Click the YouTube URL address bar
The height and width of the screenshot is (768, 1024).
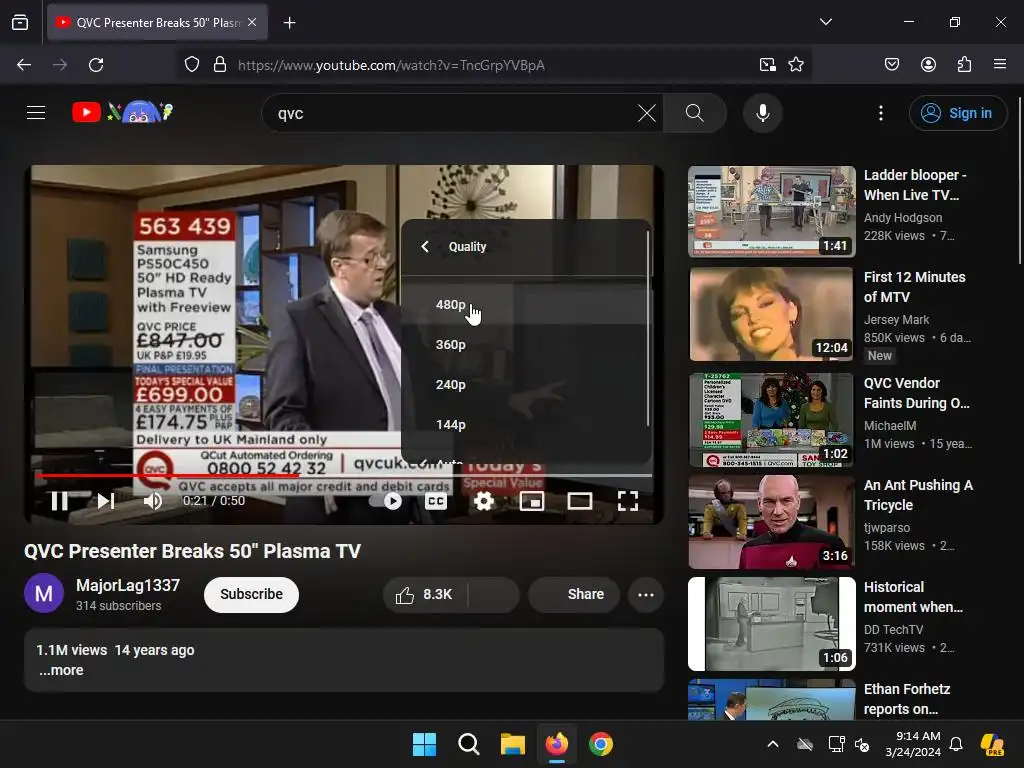point(391,65)
